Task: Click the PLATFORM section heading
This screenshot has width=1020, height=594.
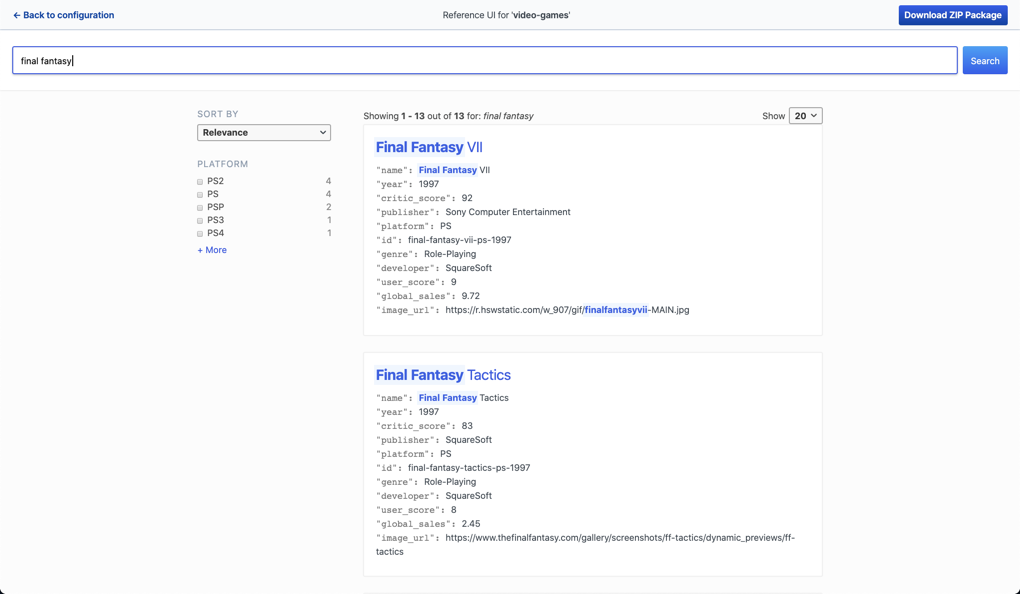Action: [222, 163]
